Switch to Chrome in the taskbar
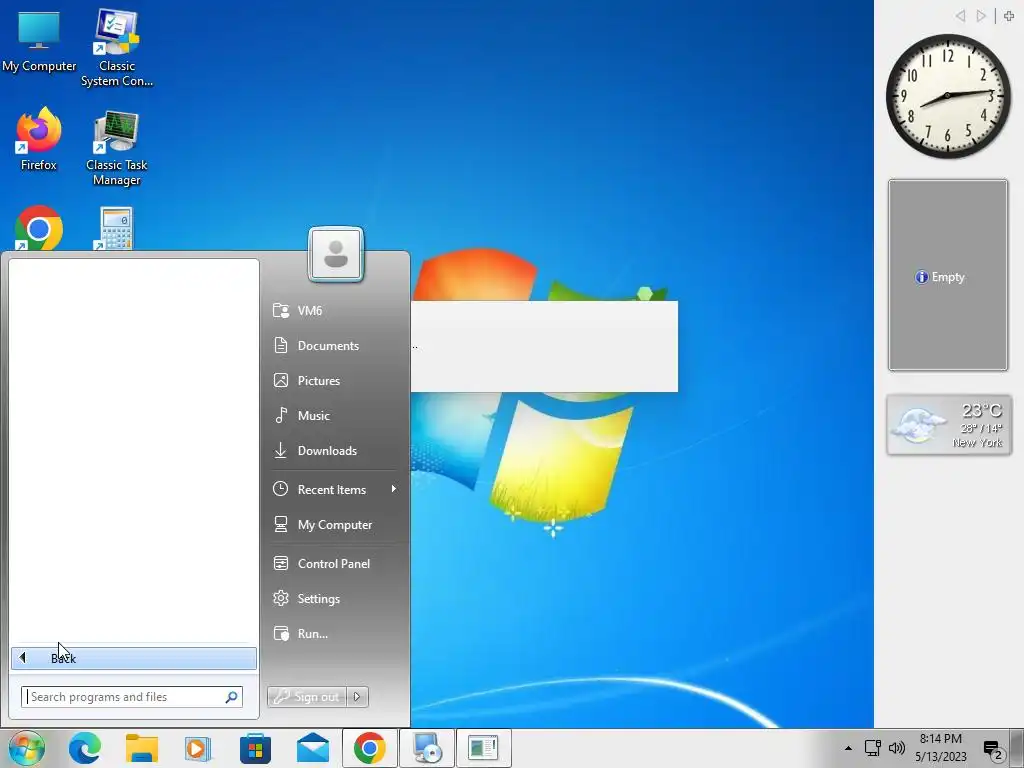Image resolution: width=1024 pixels, height=768 pixels. (370, 748)
